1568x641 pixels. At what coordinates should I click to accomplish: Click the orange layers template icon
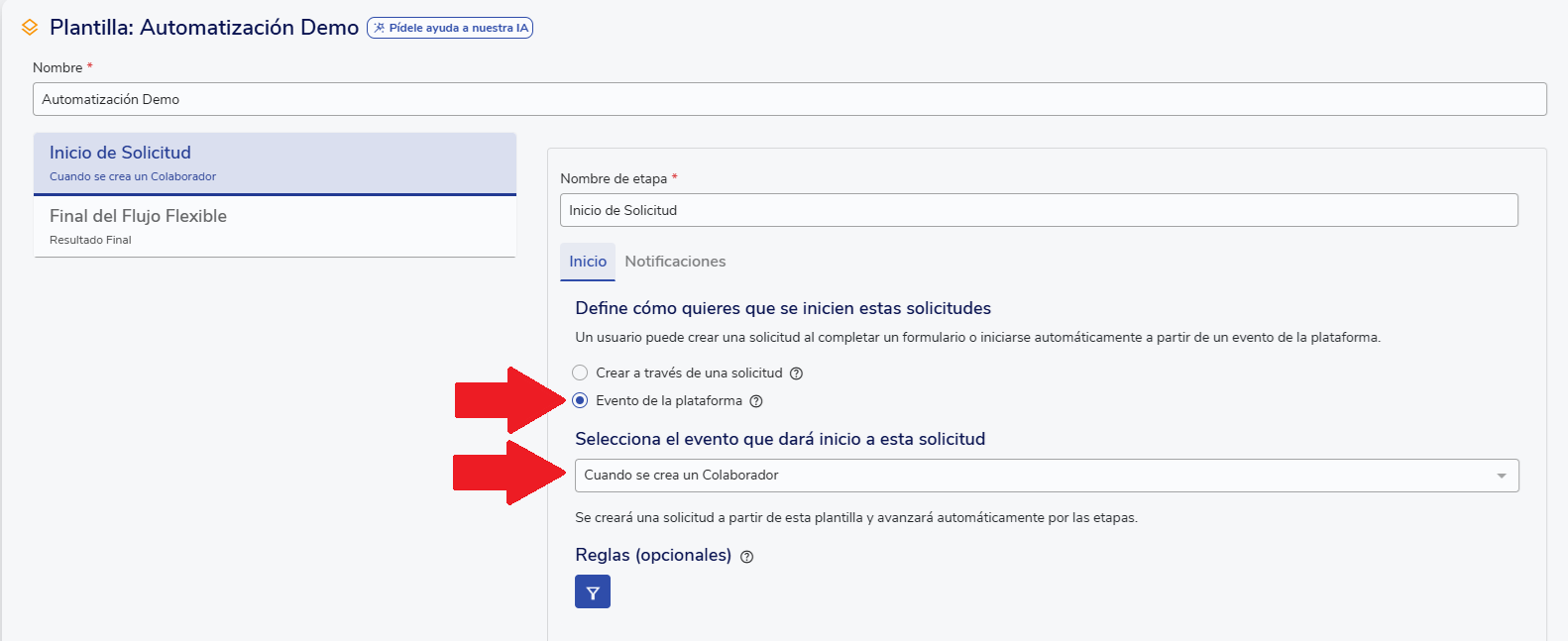(30, 28)
